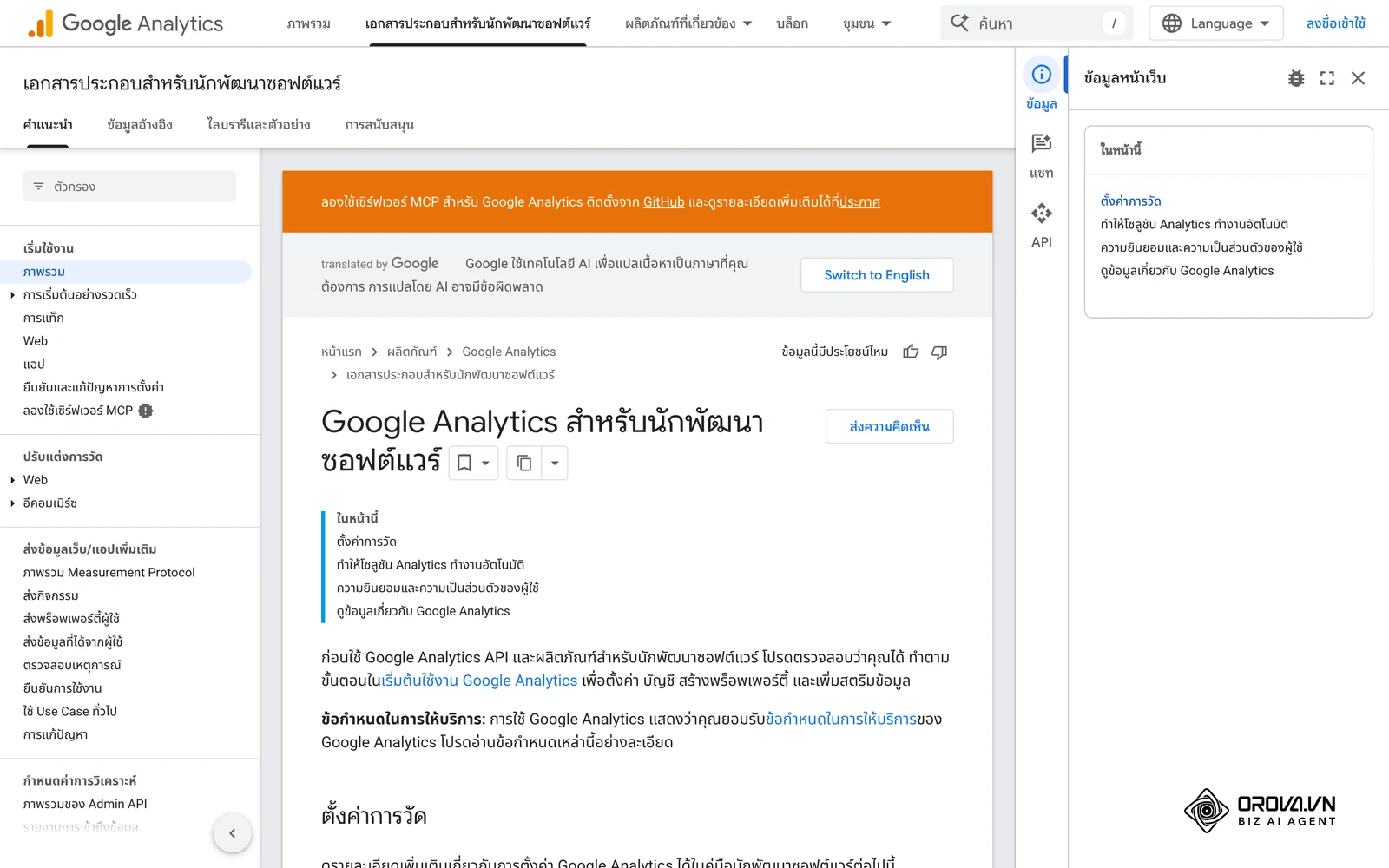Click the Google Analytics logo
Screen dimensions: 1389x868
click(x=125, y=23)
